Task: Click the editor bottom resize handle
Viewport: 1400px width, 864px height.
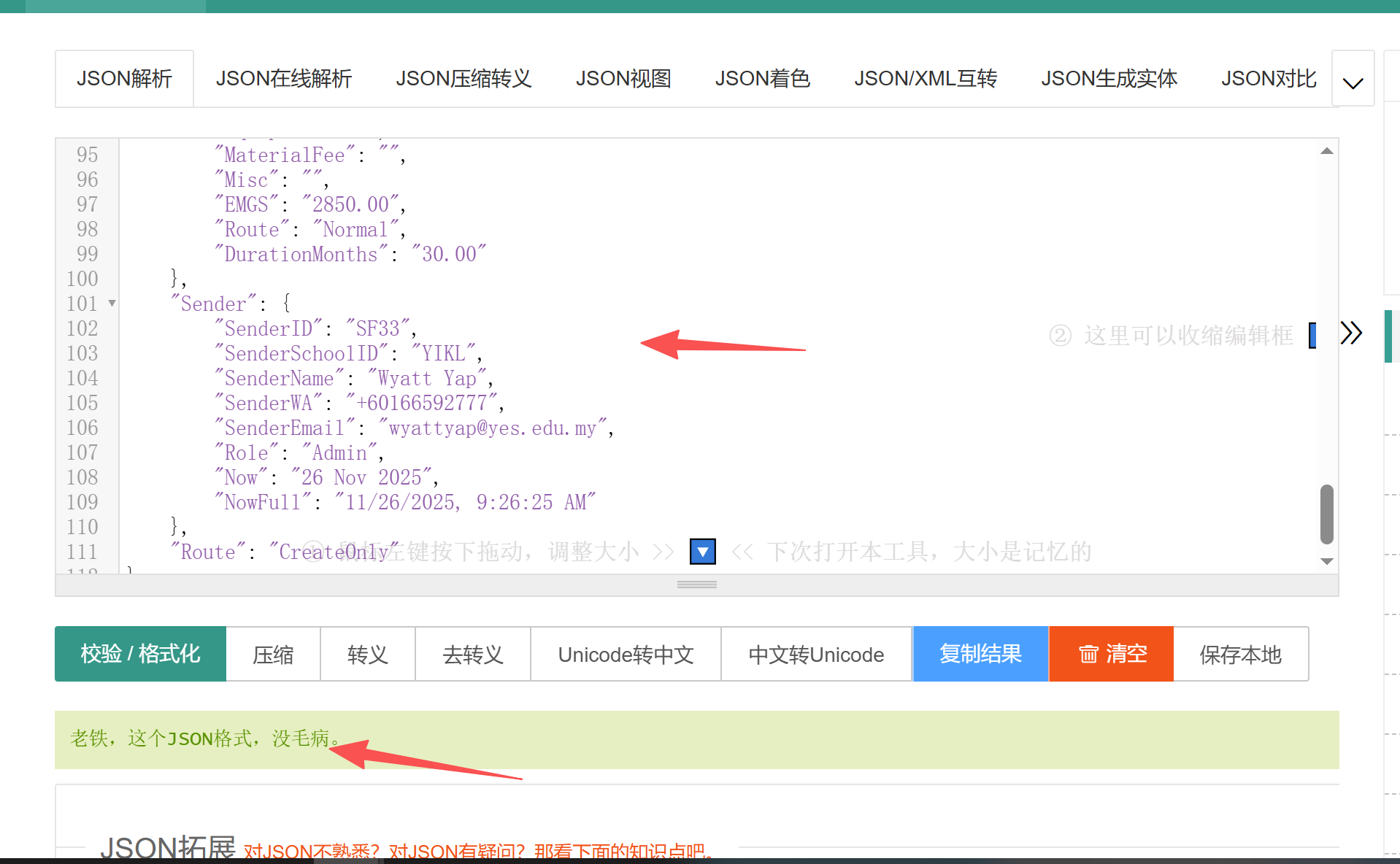Action: (x=696, y=585)
